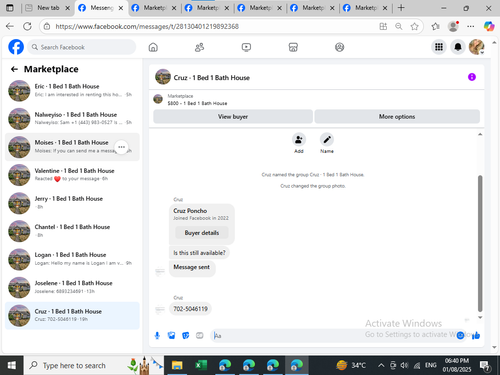Choose a sticker icon

pos(186,335)
